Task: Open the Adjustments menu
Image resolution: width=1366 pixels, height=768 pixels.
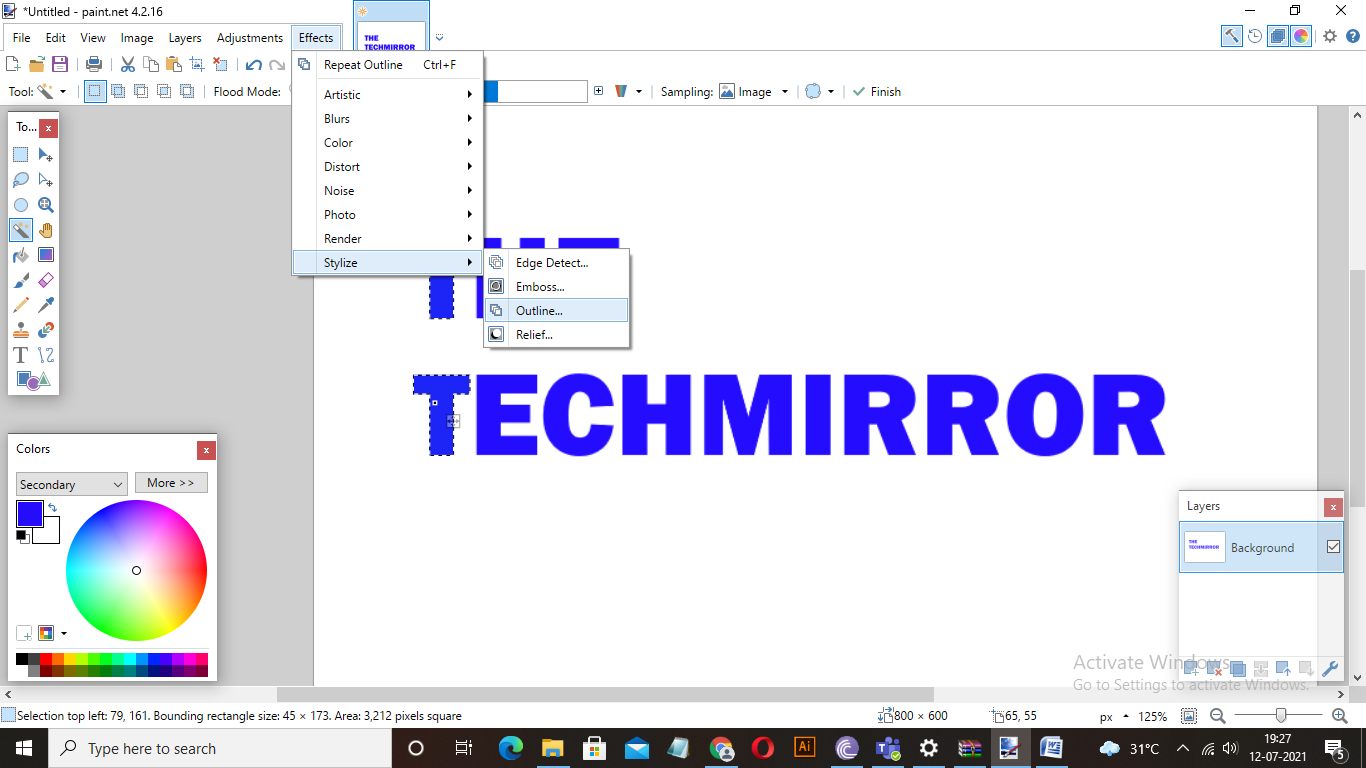Action: (250, 38)
